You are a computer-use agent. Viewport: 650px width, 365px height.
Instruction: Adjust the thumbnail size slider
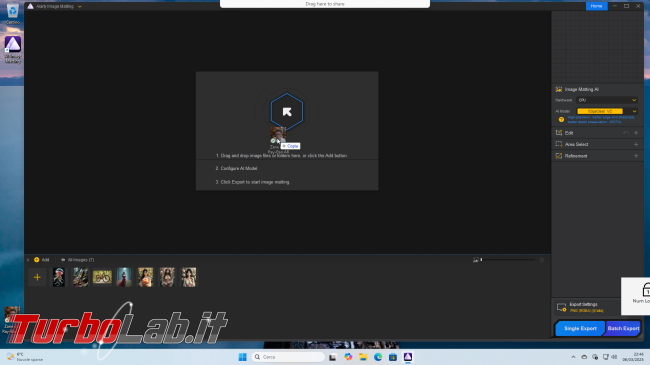point(508,260)
